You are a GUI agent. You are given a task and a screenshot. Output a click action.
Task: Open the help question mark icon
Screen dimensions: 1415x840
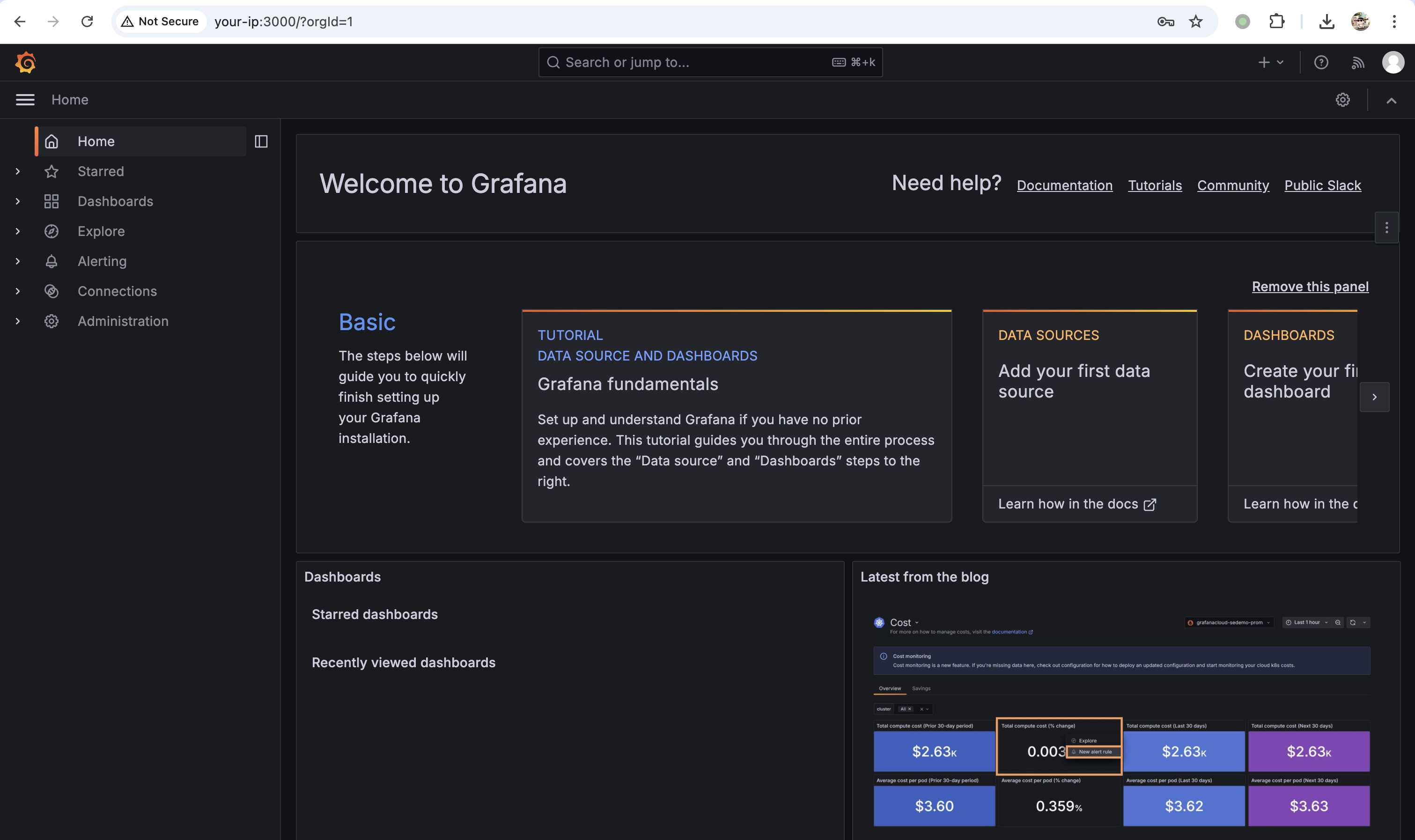tap(1320, 62)
